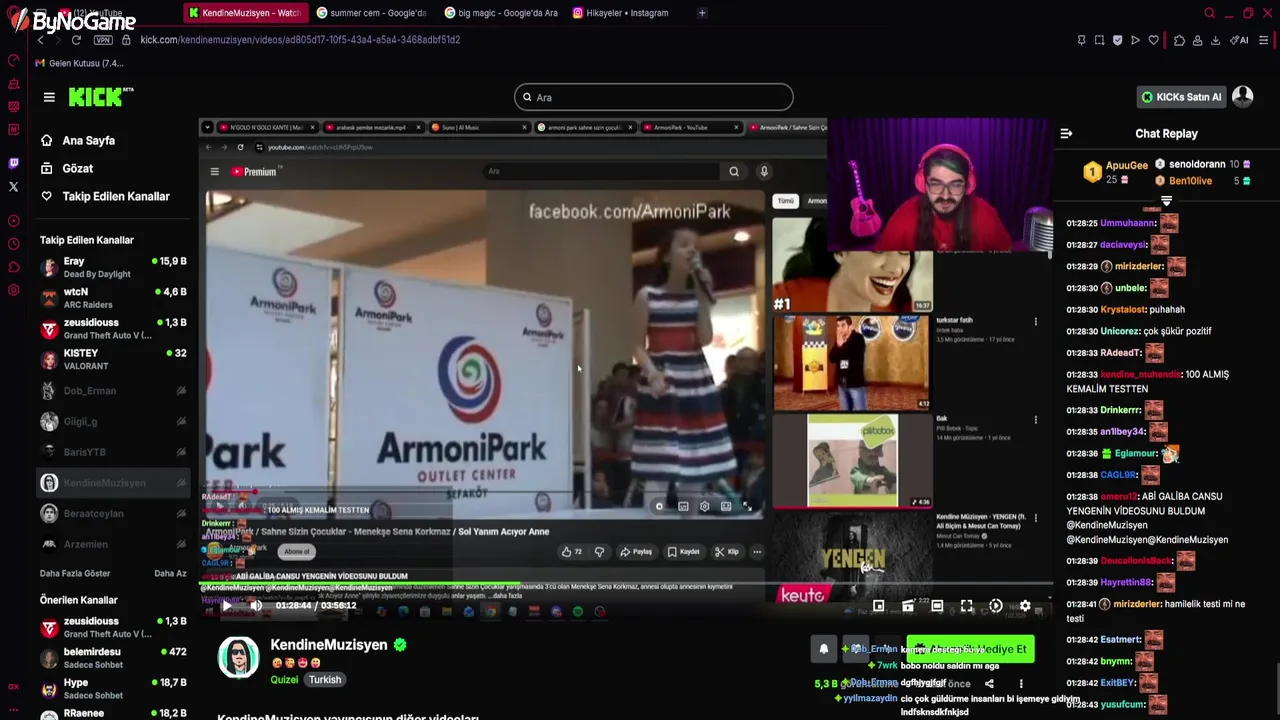Open KISTEY's VALORANT channel

[113, 360]
